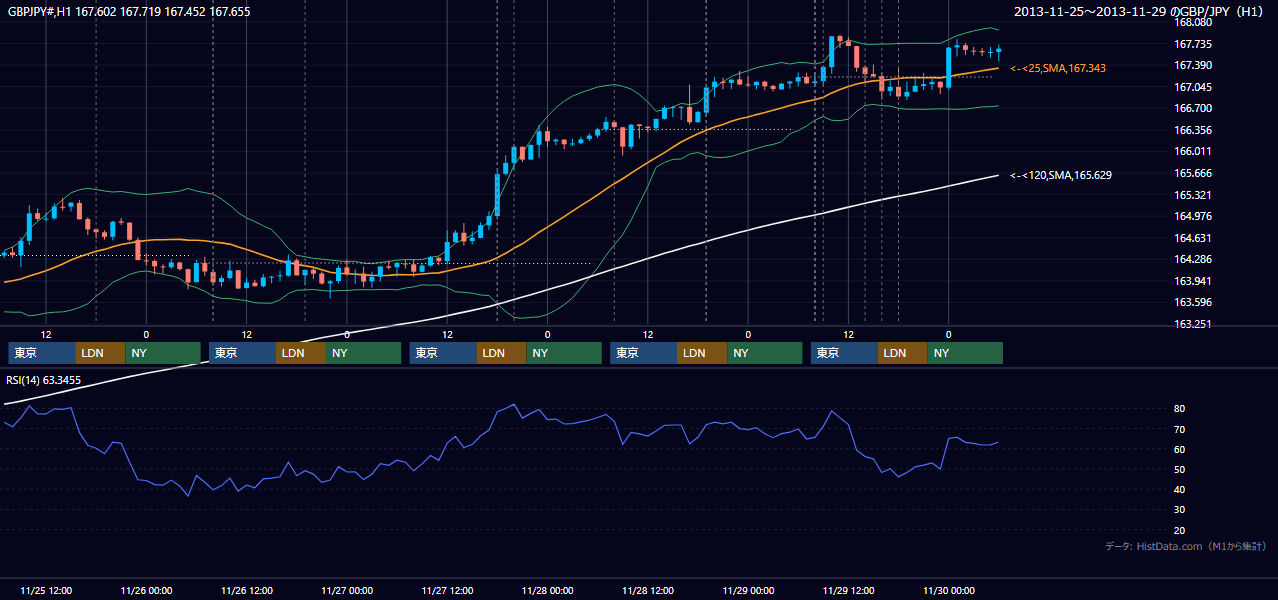The height and width of the screenshot is (600, 1278).
Task: Click the 11/30 00:00 time axis label
Action: tap(949, 590)
